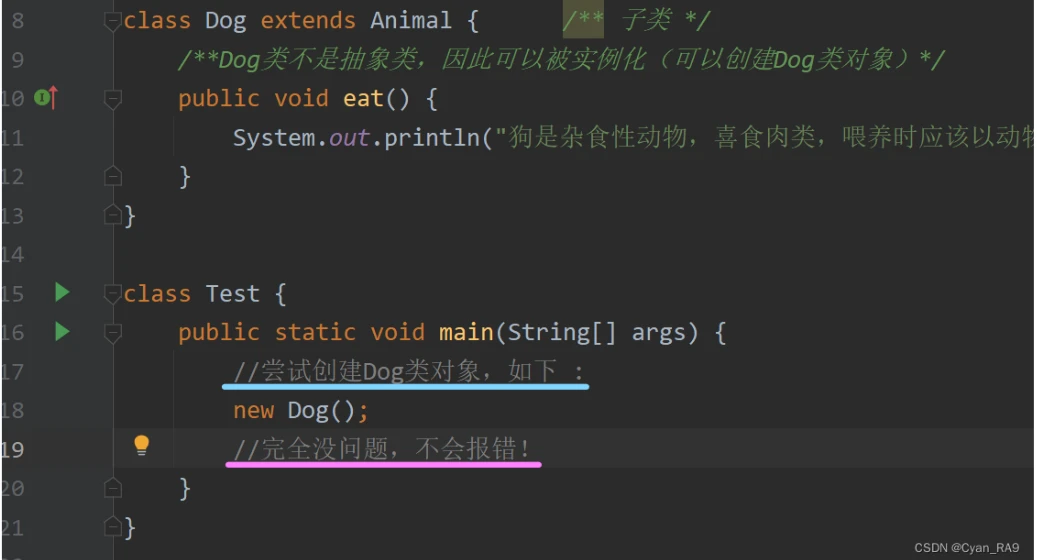Click the pink-underlined comment on line 19
The width and height of the screenshot is (1037, 560).
(x=384, y=450)
